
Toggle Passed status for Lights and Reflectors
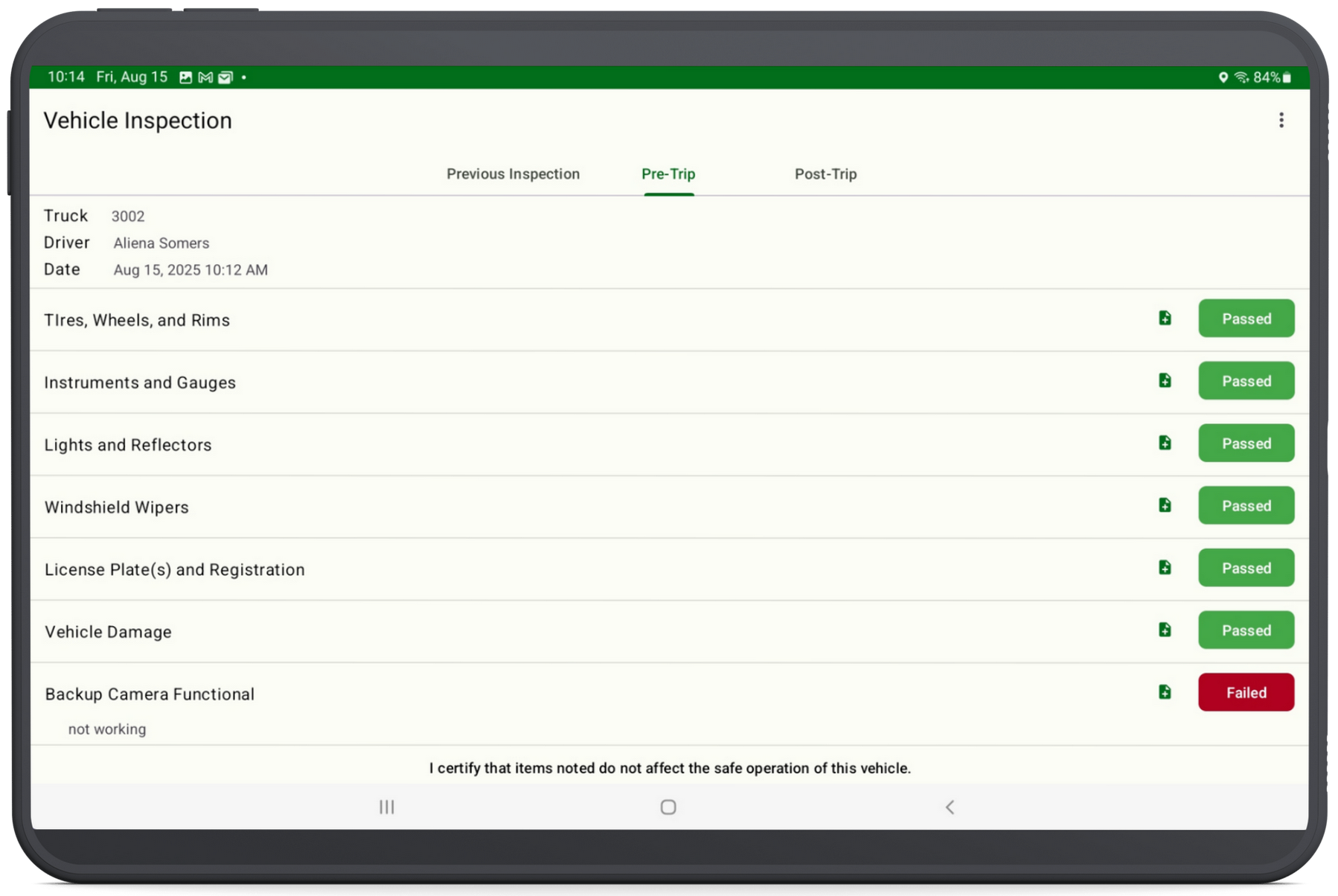[x=1246, y=444]
